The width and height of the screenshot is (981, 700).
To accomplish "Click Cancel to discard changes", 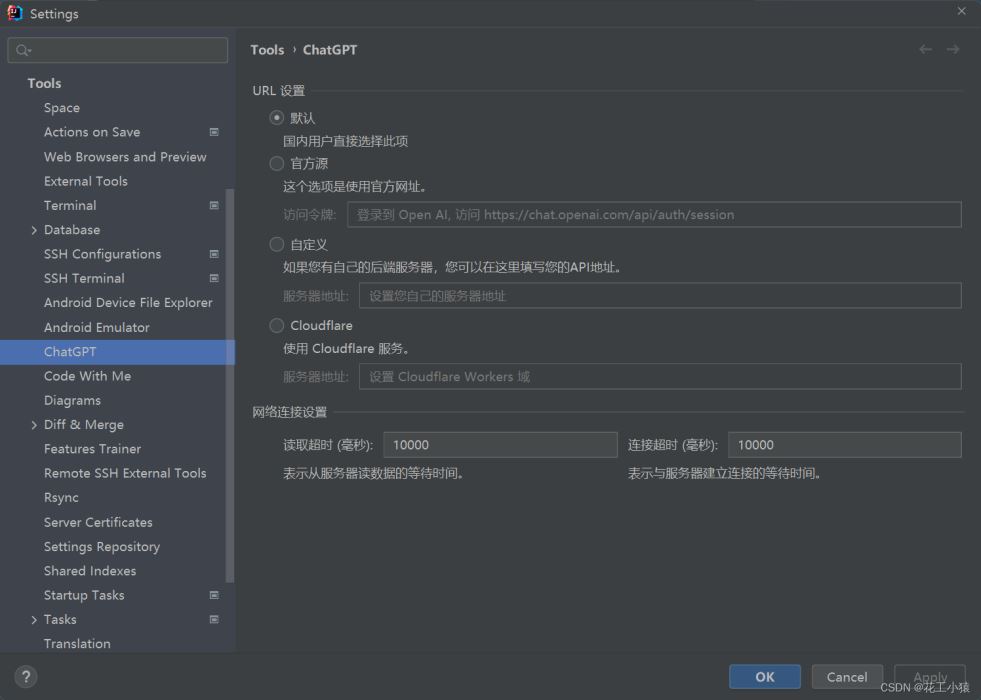I will [x=847, y=677].
